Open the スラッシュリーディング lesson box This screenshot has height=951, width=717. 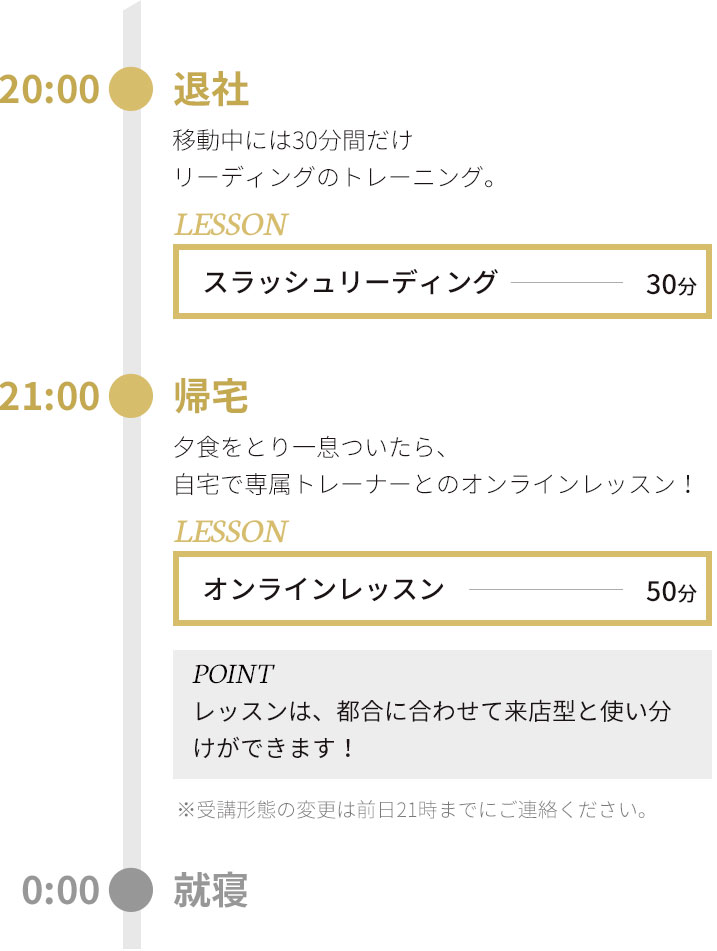click(442, 281)
